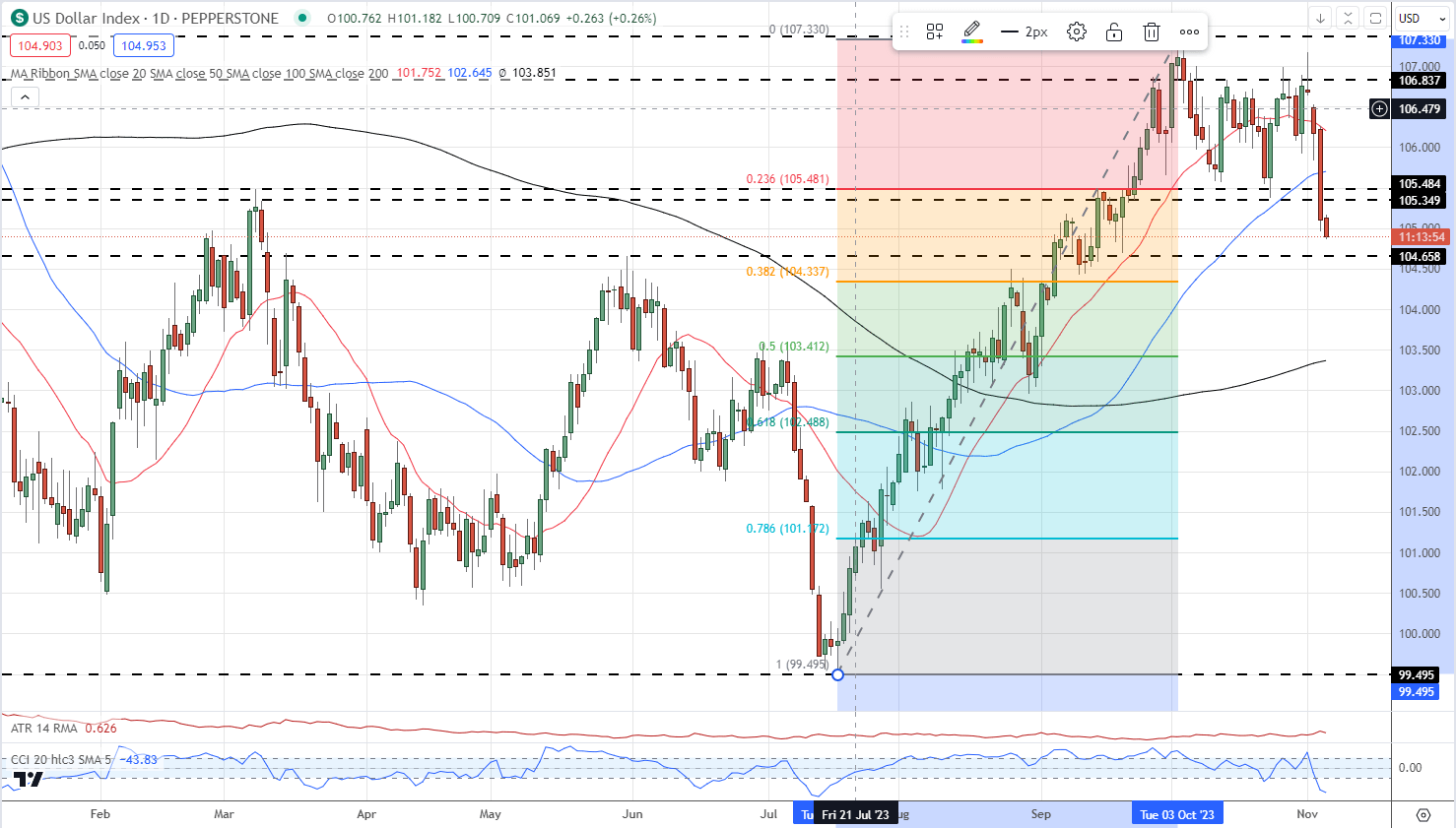Click the plus button beside 106.479
The height and width of the screenshot is (828, 1456).
point(1380,109)
